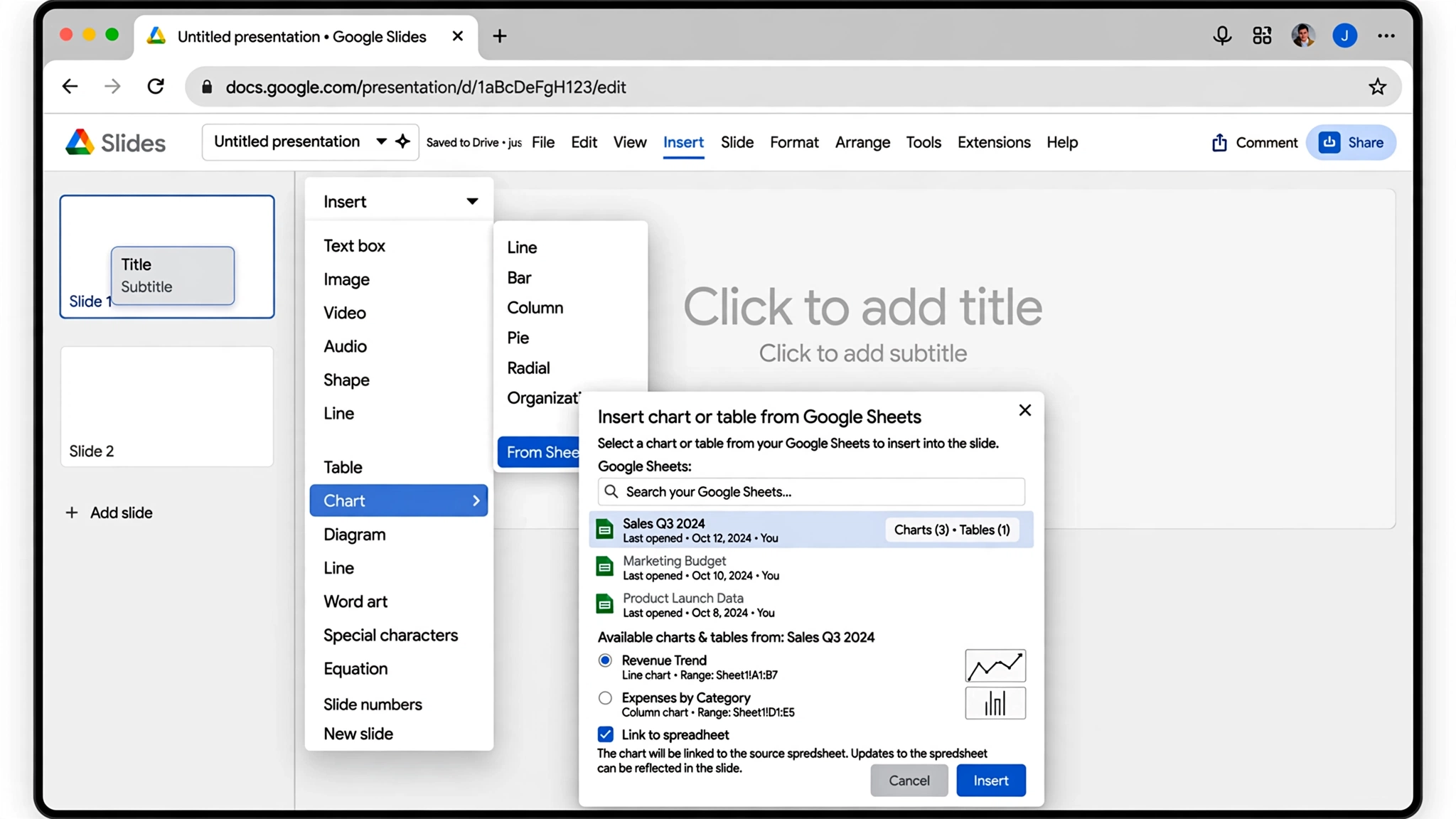Open the Slide menu
1456x819 pixels.
737,142
